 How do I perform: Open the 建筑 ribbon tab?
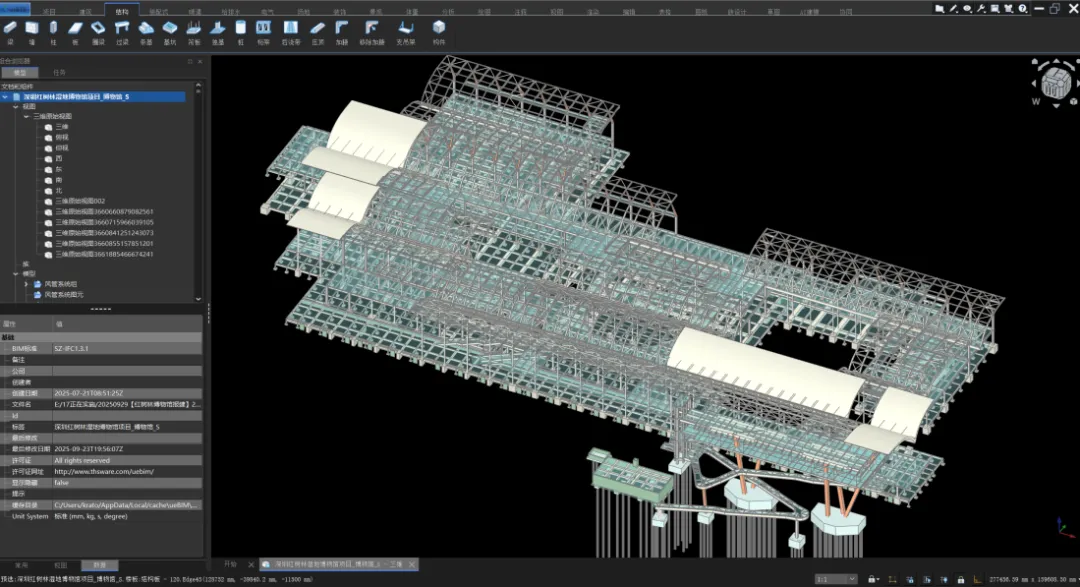85,12
